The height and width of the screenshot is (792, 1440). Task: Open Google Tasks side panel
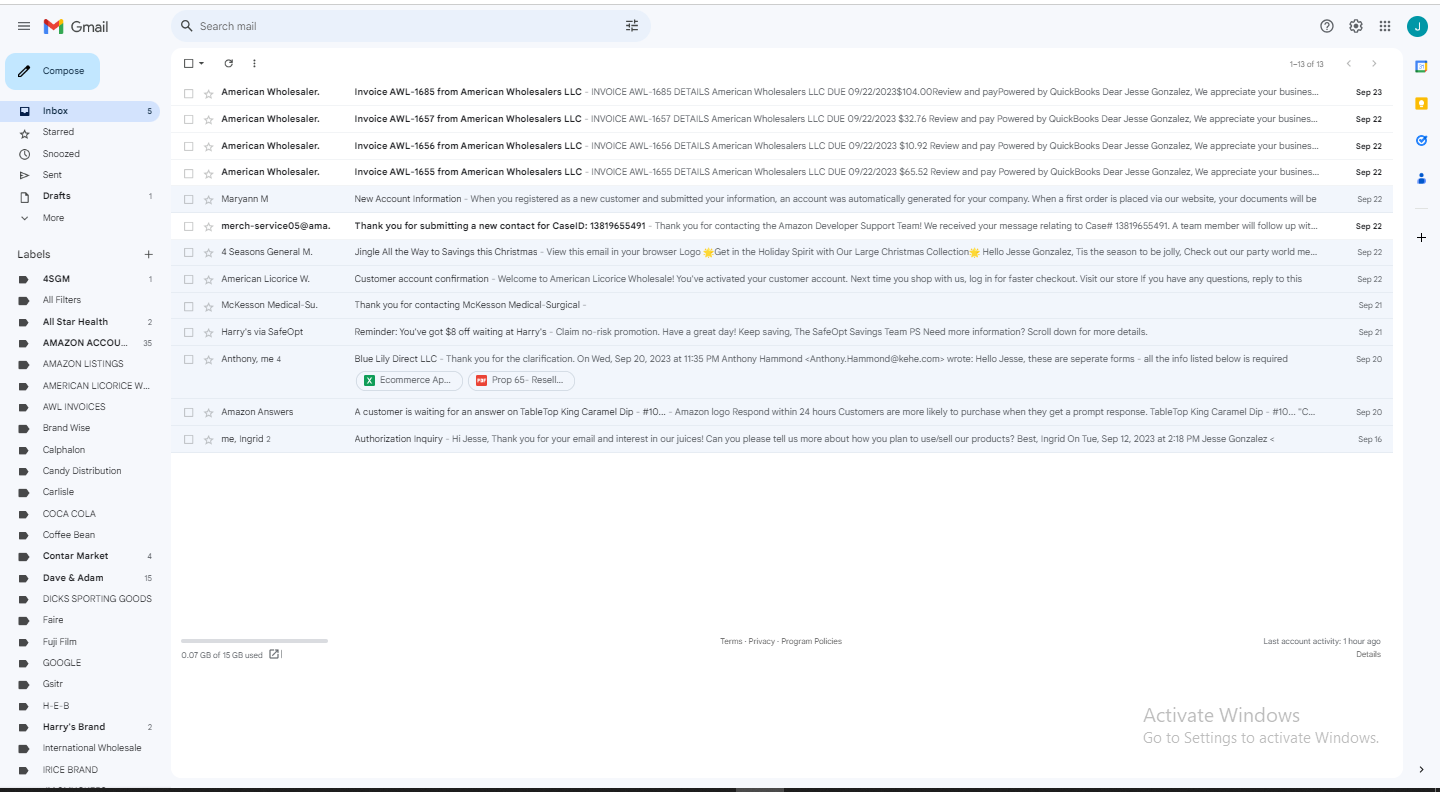(x=1421, y=141)
